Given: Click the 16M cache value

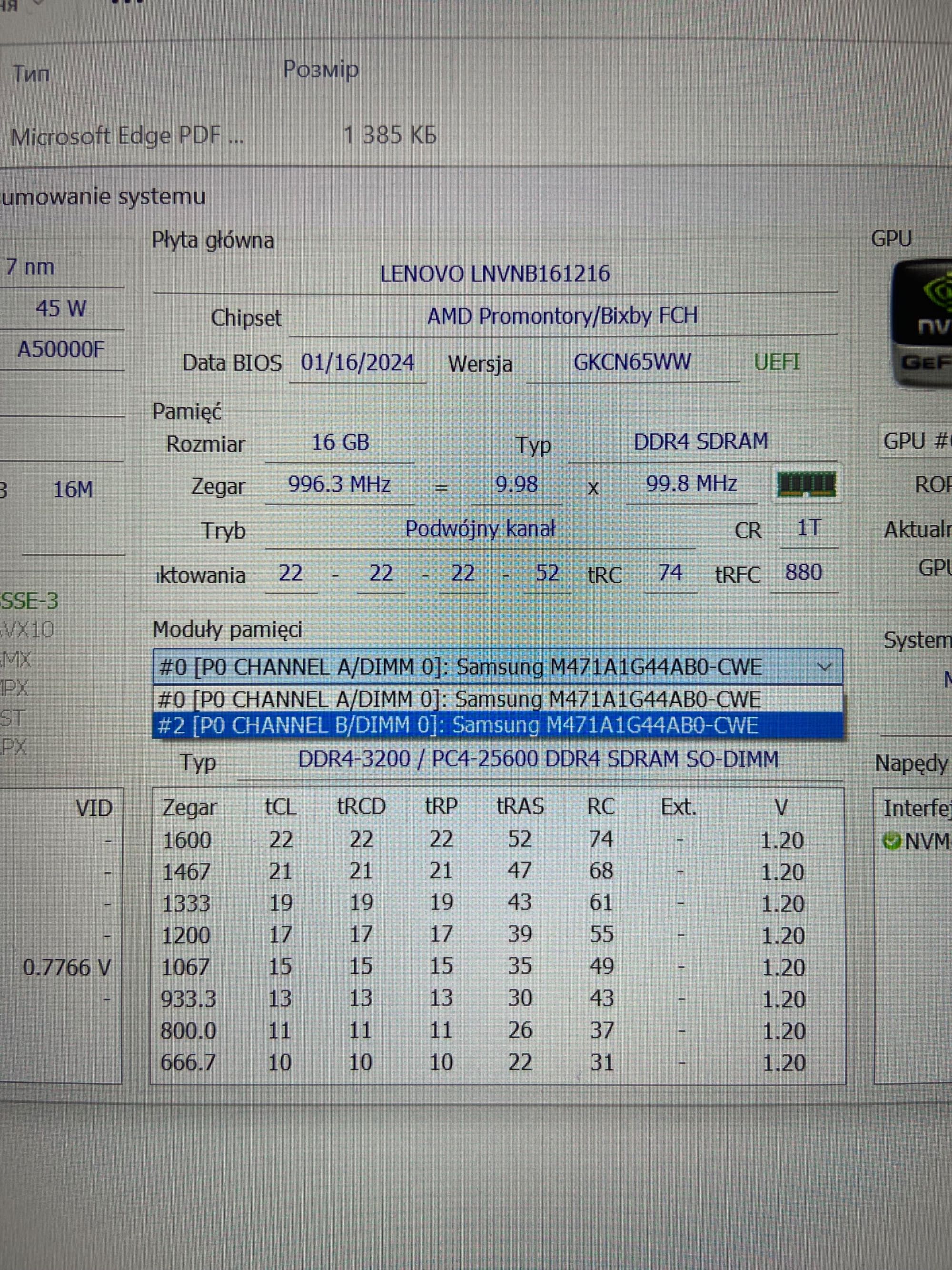Looking at the screenshot, I should 73,490.
